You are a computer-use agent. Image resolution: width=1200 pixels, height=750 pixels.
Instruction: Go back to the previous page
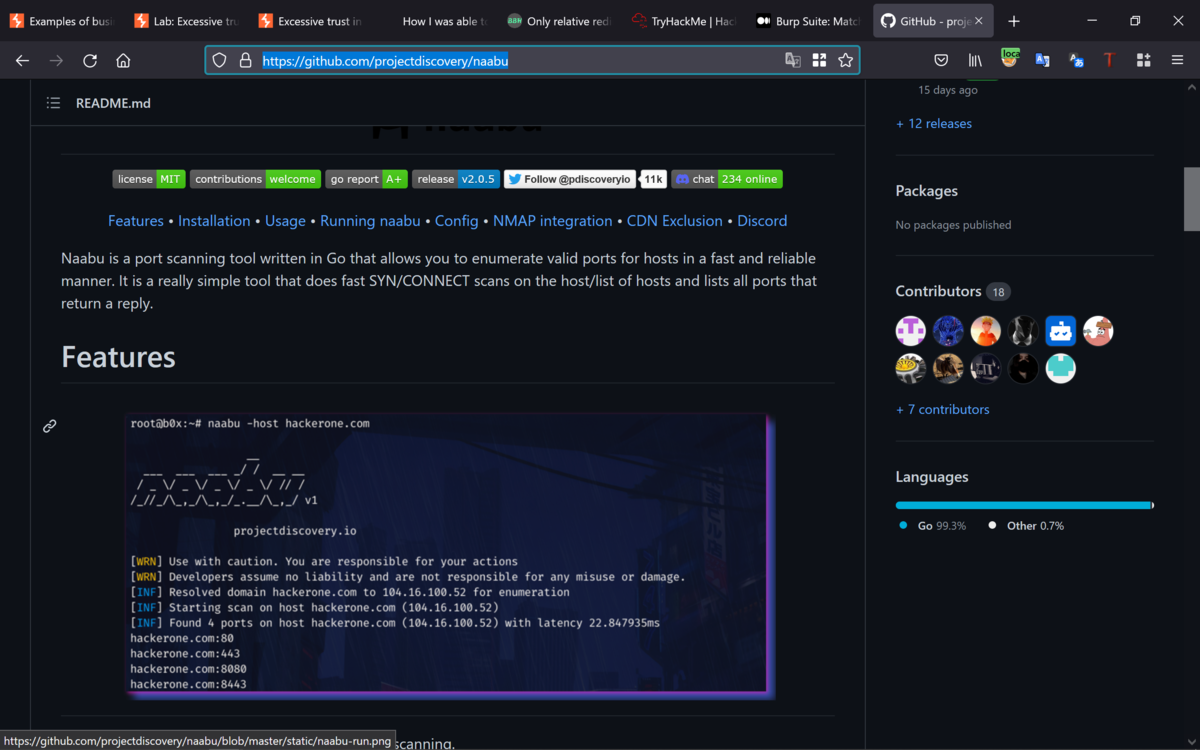tap(22, 60)
